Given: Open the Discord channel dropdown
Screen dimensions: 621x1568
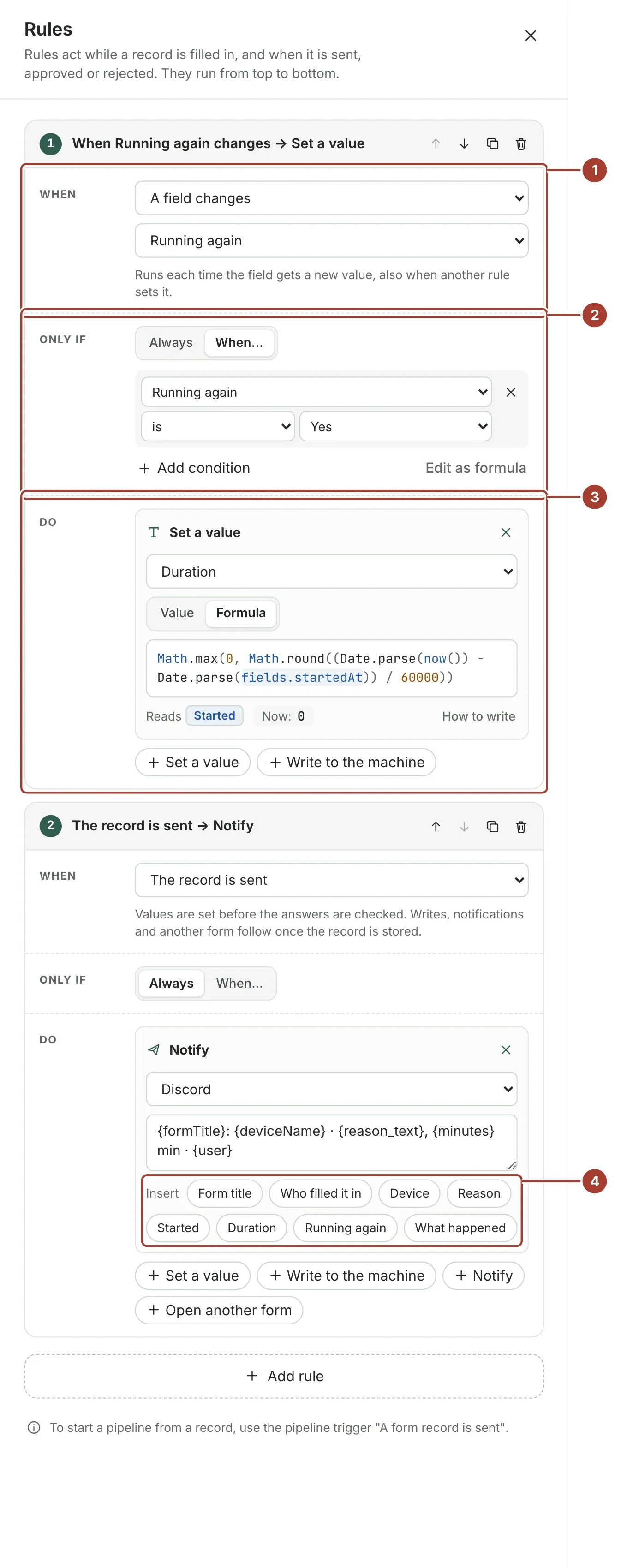Looking at the screenshot, I should (x=331, y=1089).
